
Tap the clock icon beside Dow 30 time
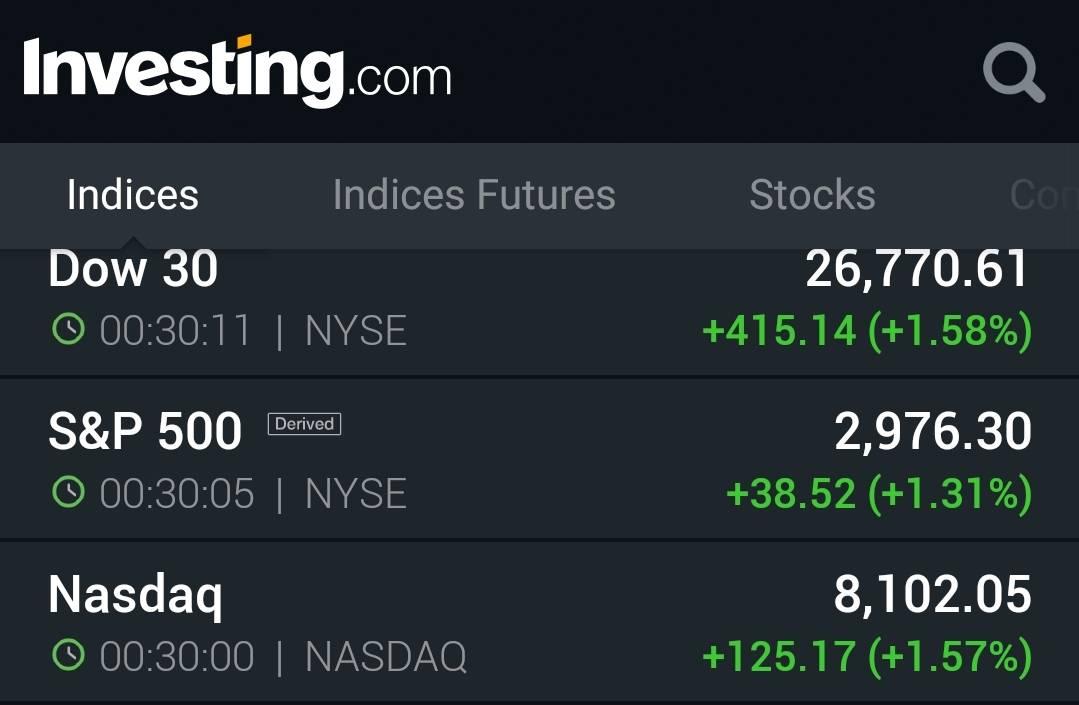pyautogui.click(x=68, y=331)
